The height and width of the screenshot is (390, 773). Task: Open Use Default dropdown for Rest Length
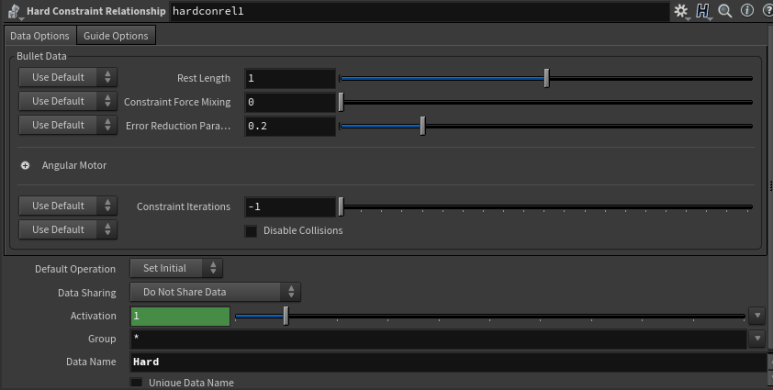point(68,77)
